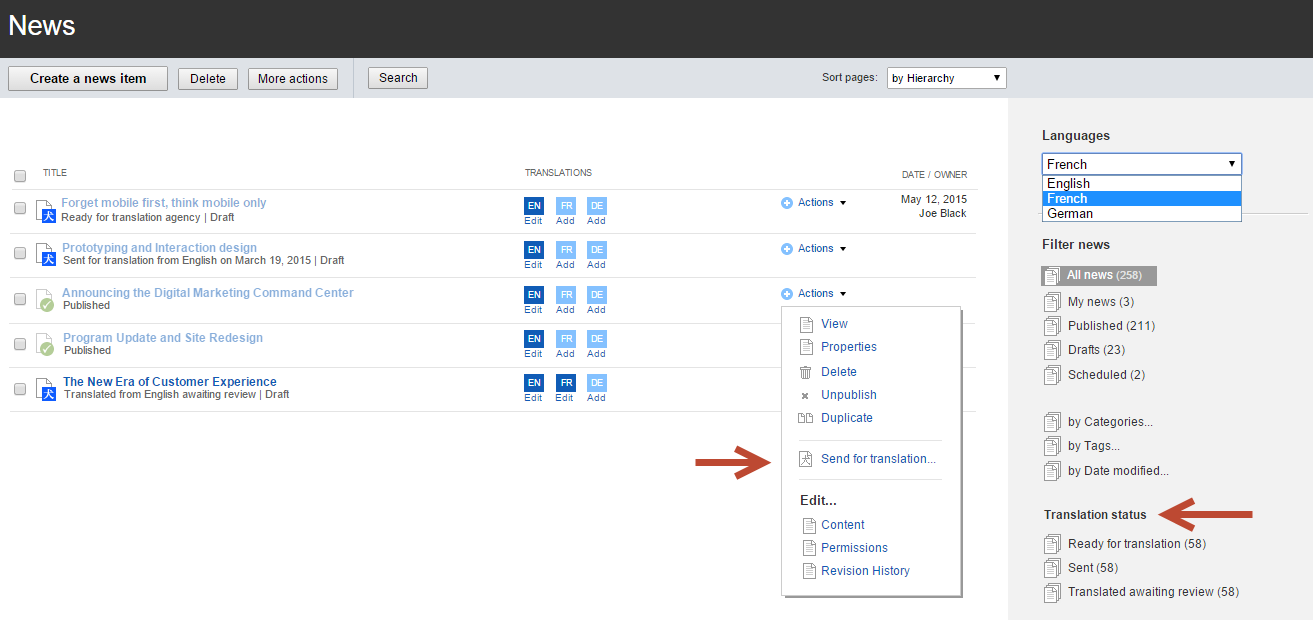Click the Joe Black owner name

pos(943,214)
